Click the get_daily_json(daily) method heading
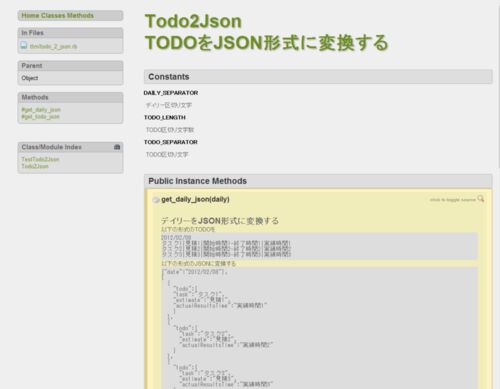Screen dimensions: 500x389 pos(195,199)
